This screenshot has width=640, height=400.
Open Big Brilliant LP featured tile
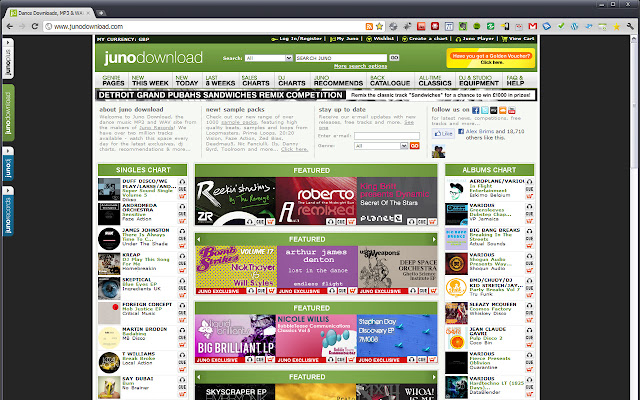pyautogui.click(x=236, y=338)
